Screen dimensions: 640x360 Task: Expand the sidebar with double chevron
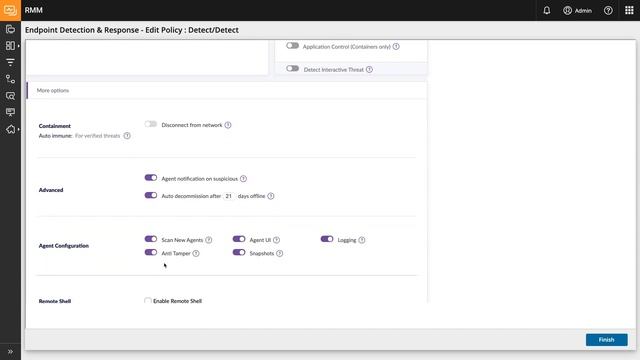click(x=10, y=351)
